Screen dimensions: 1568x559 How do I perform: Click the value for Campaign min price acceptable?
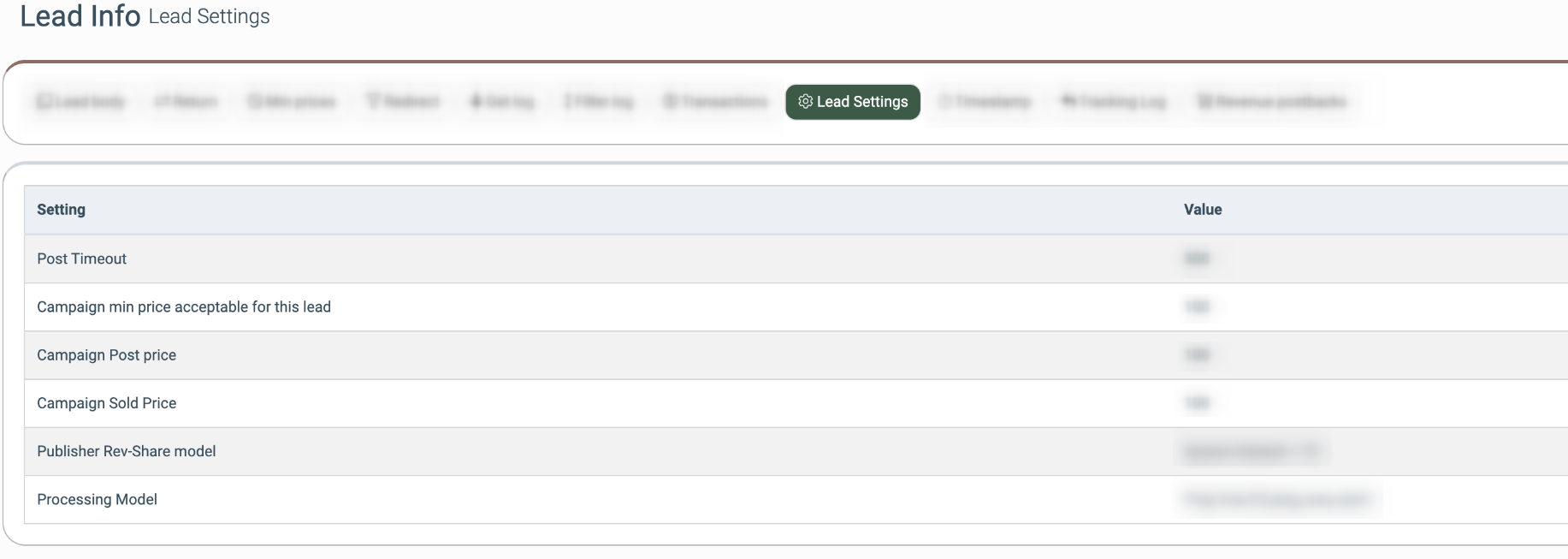(x=1197, y=306)
